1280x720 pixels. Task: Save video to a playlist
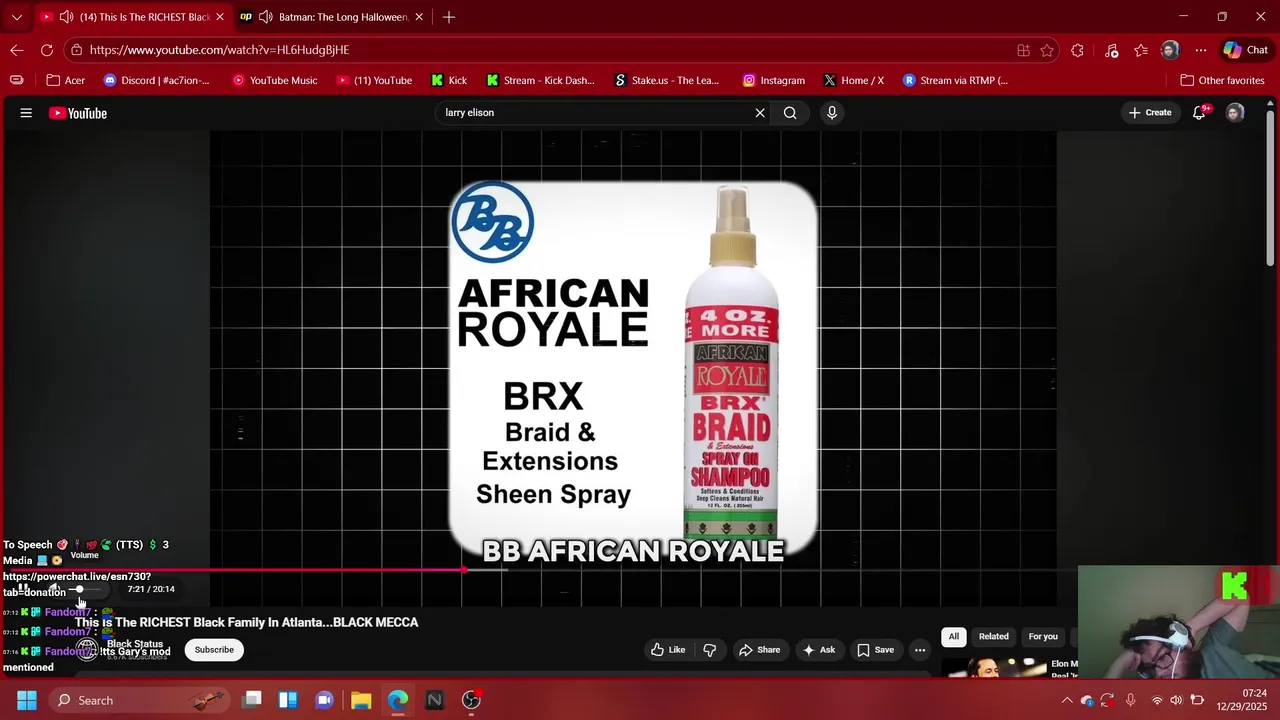[x=875, y=650]
